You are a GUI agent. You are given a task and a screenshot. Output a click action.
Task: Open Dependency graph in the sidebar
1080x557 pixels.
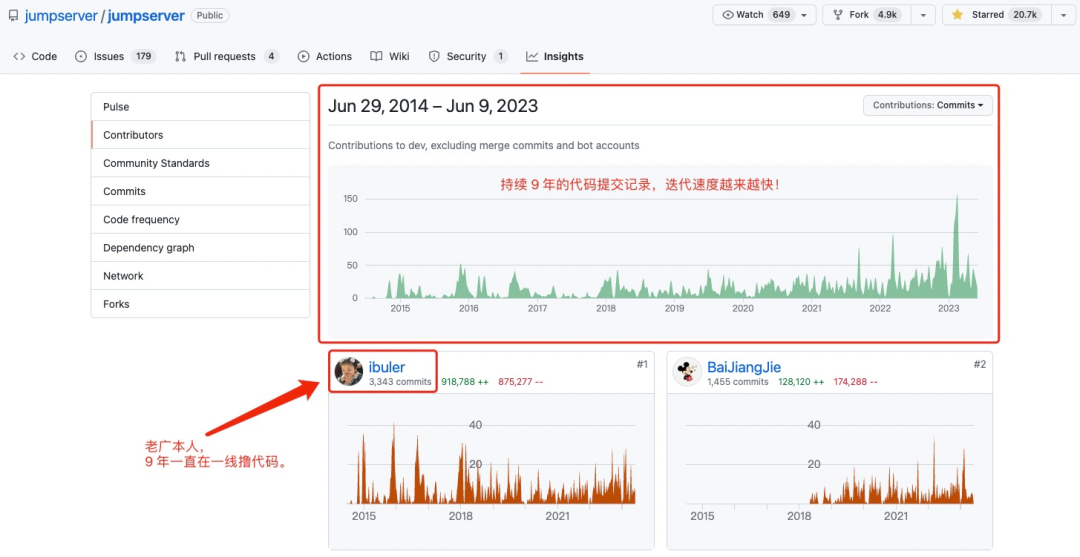(200, 248)
